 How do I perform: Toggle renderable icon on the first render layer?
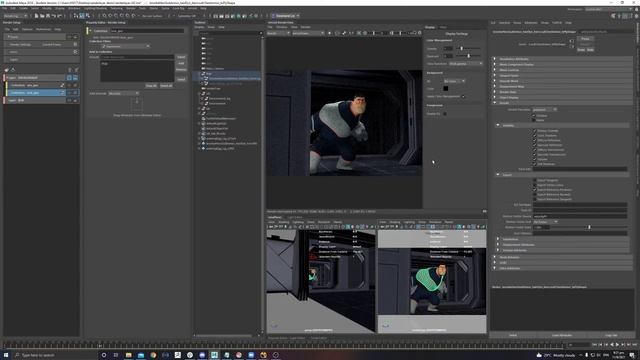pos(76,78)
